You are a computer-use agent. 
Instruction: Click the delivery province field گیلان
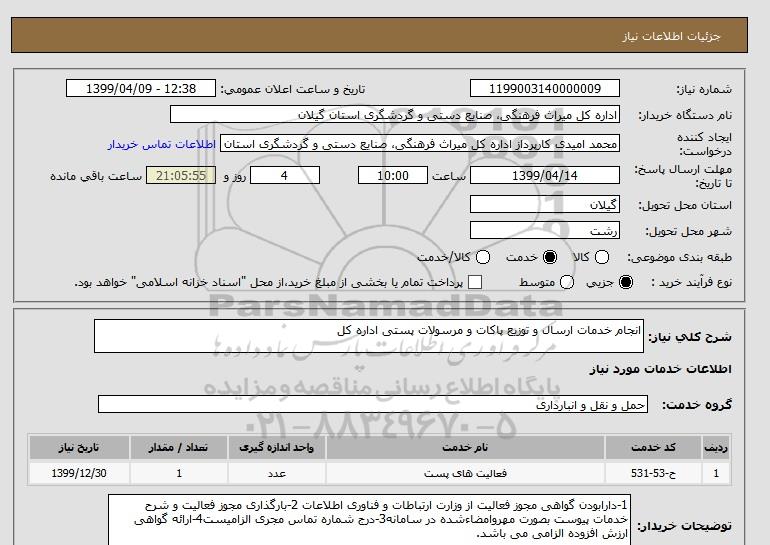point(545,204)
